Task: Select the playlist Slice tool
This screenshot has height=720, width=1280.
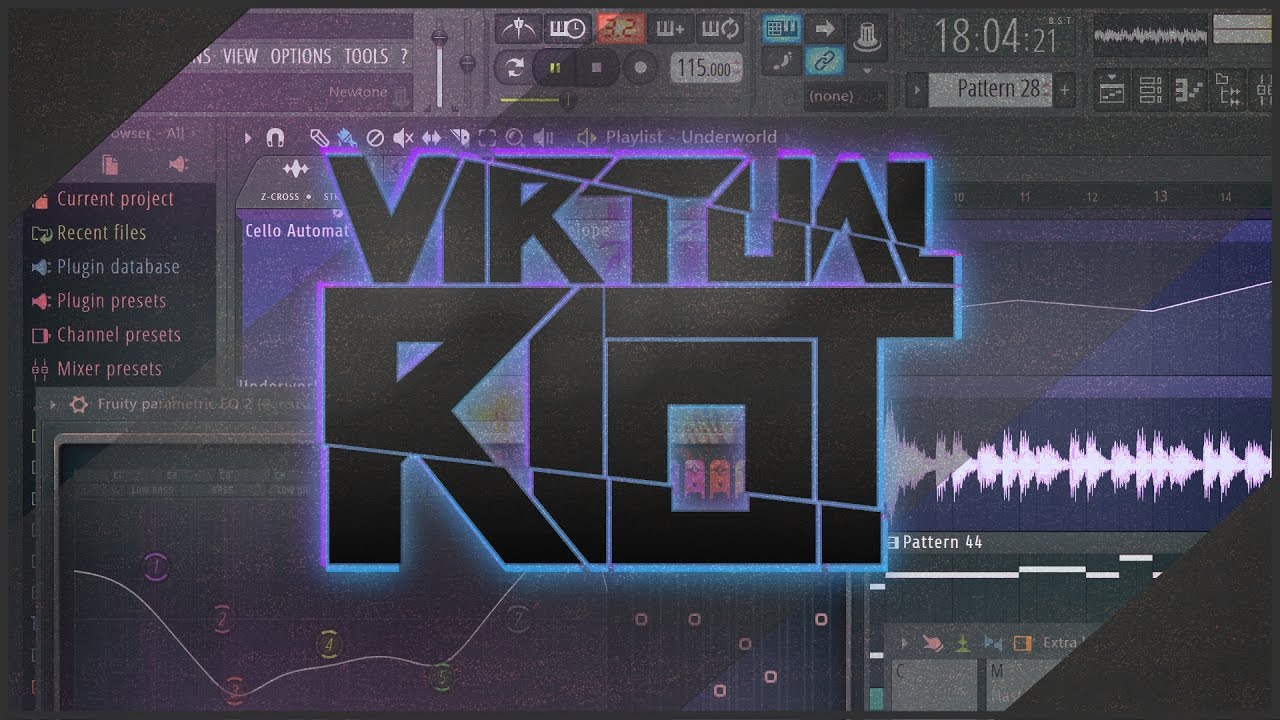Action: tap(459, 137)
